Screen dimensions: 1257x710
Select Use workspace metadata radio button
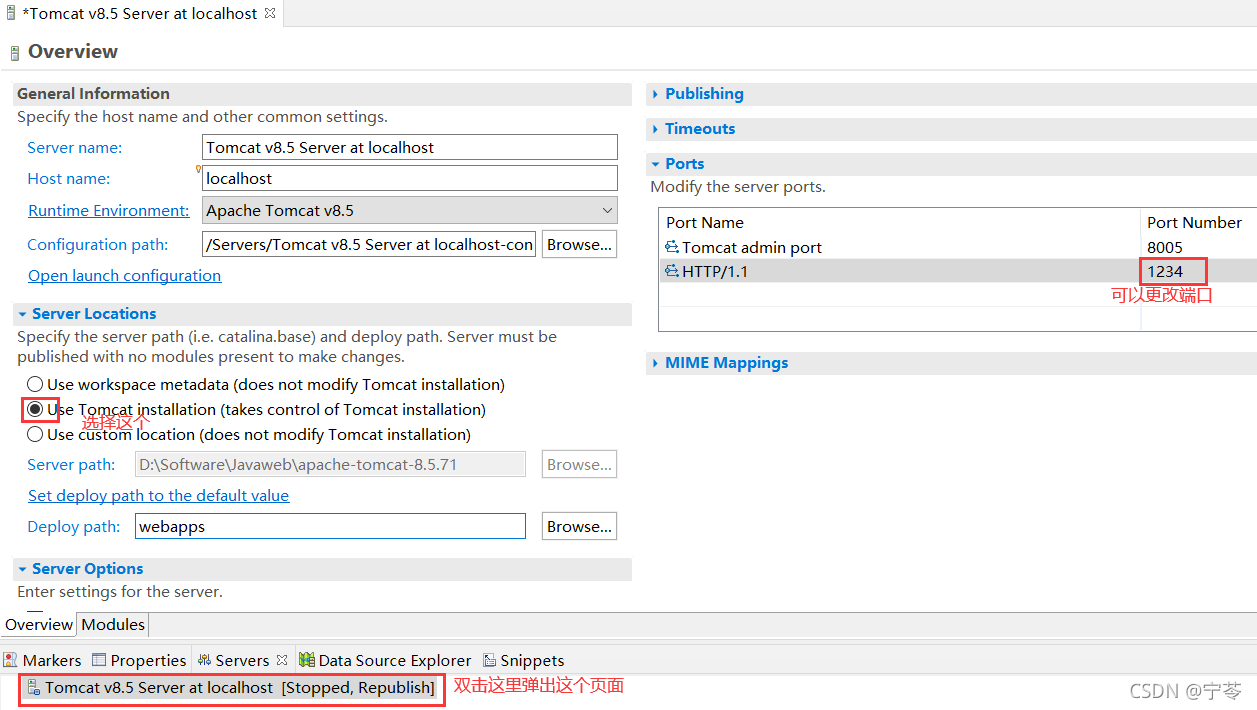click(x=35, y=384)
